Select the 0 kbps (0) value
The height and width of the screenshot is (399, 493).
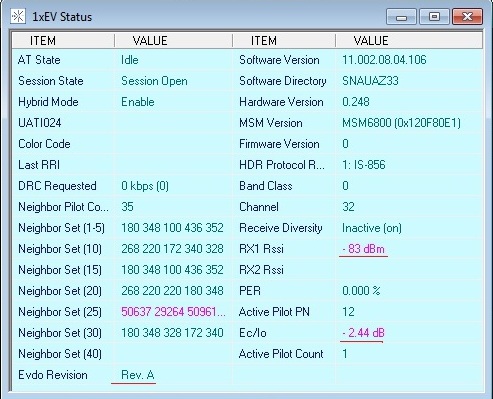click(x=145, y=186)
